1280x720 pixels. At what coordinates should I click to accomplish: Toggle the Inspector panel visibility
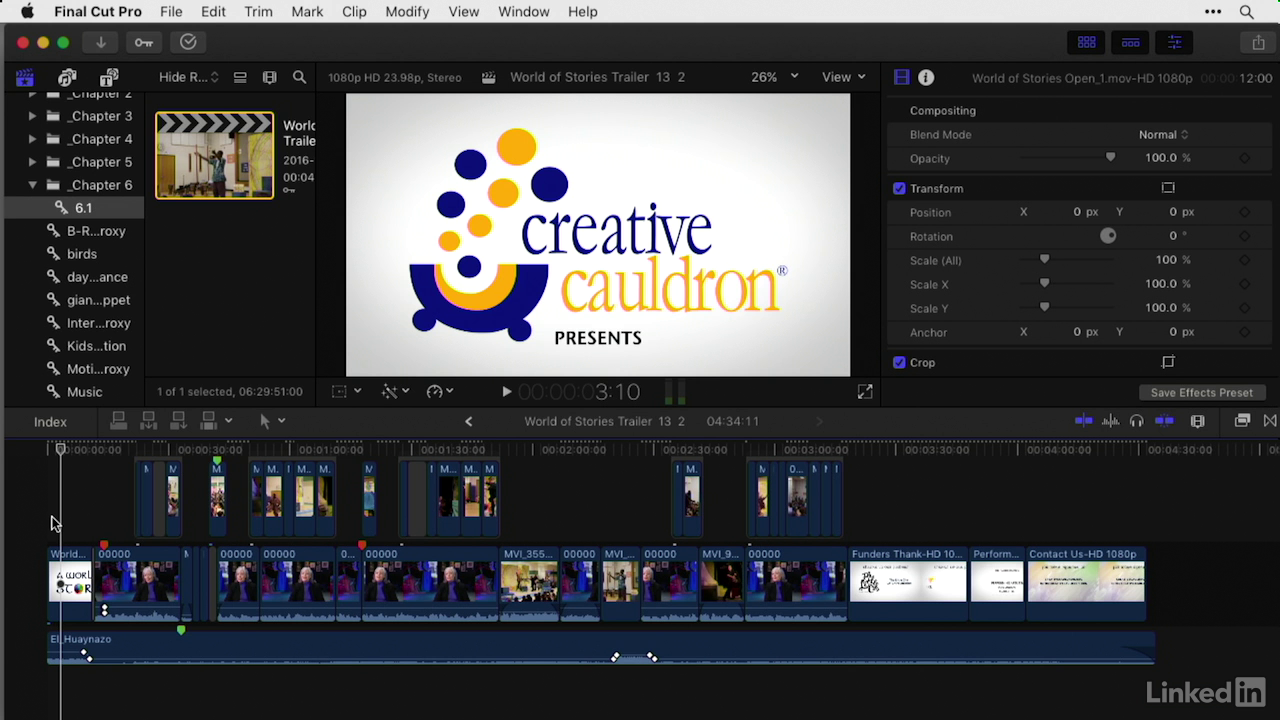pos(1174,42)
